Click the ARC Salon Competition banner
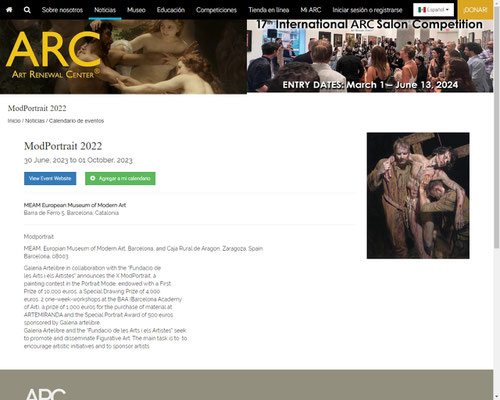This screenshot has height=400, width=500. click(x=370, y=56)
